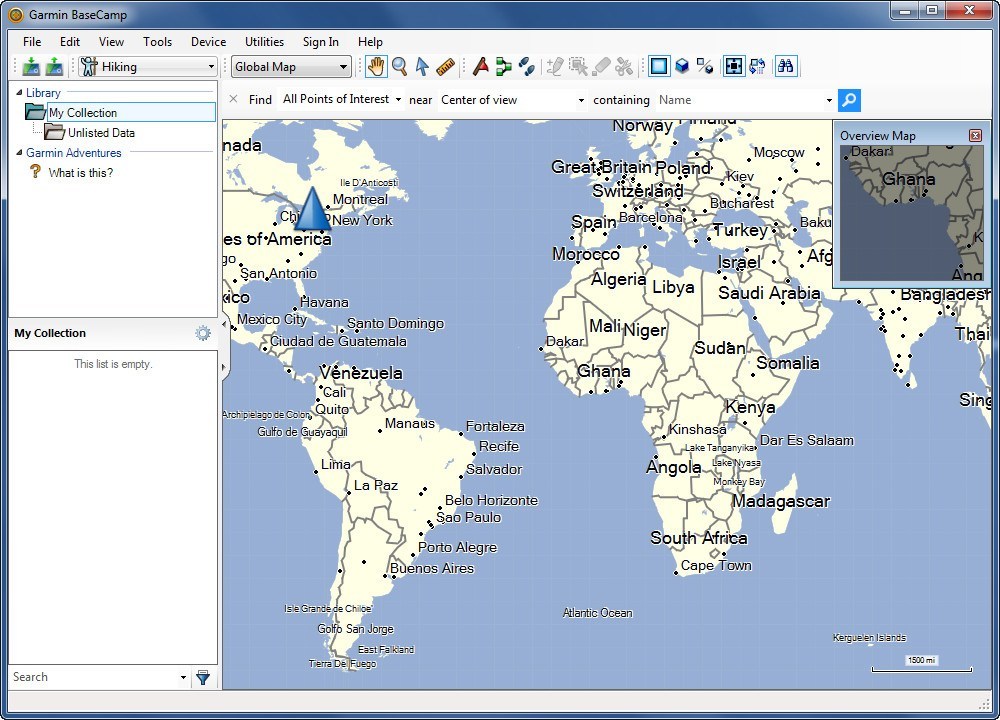Click the Cape Town map label
This screenshot has height=720, width=1000.
pos(716,566)
